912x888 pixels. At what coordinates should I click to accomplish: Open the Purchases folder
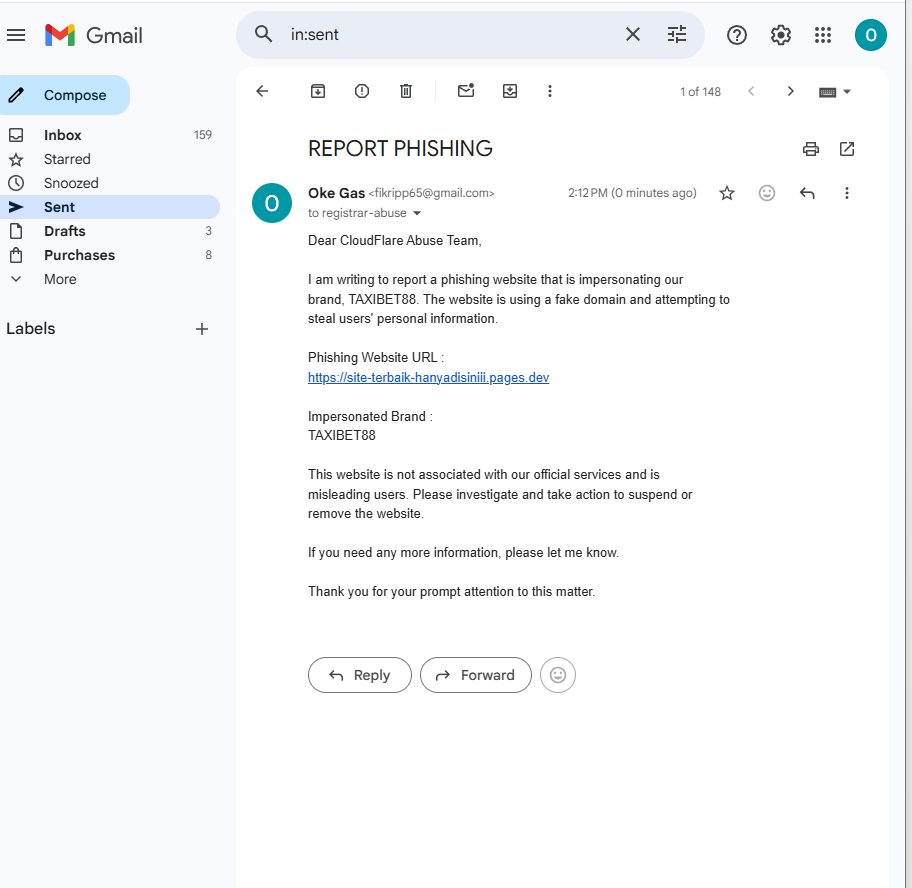point(108,255)
